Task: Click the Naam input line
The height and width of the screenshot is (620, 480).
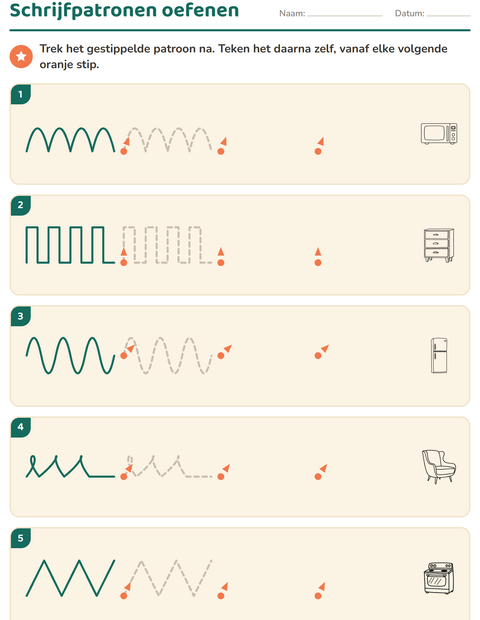Action: point(344,15)
